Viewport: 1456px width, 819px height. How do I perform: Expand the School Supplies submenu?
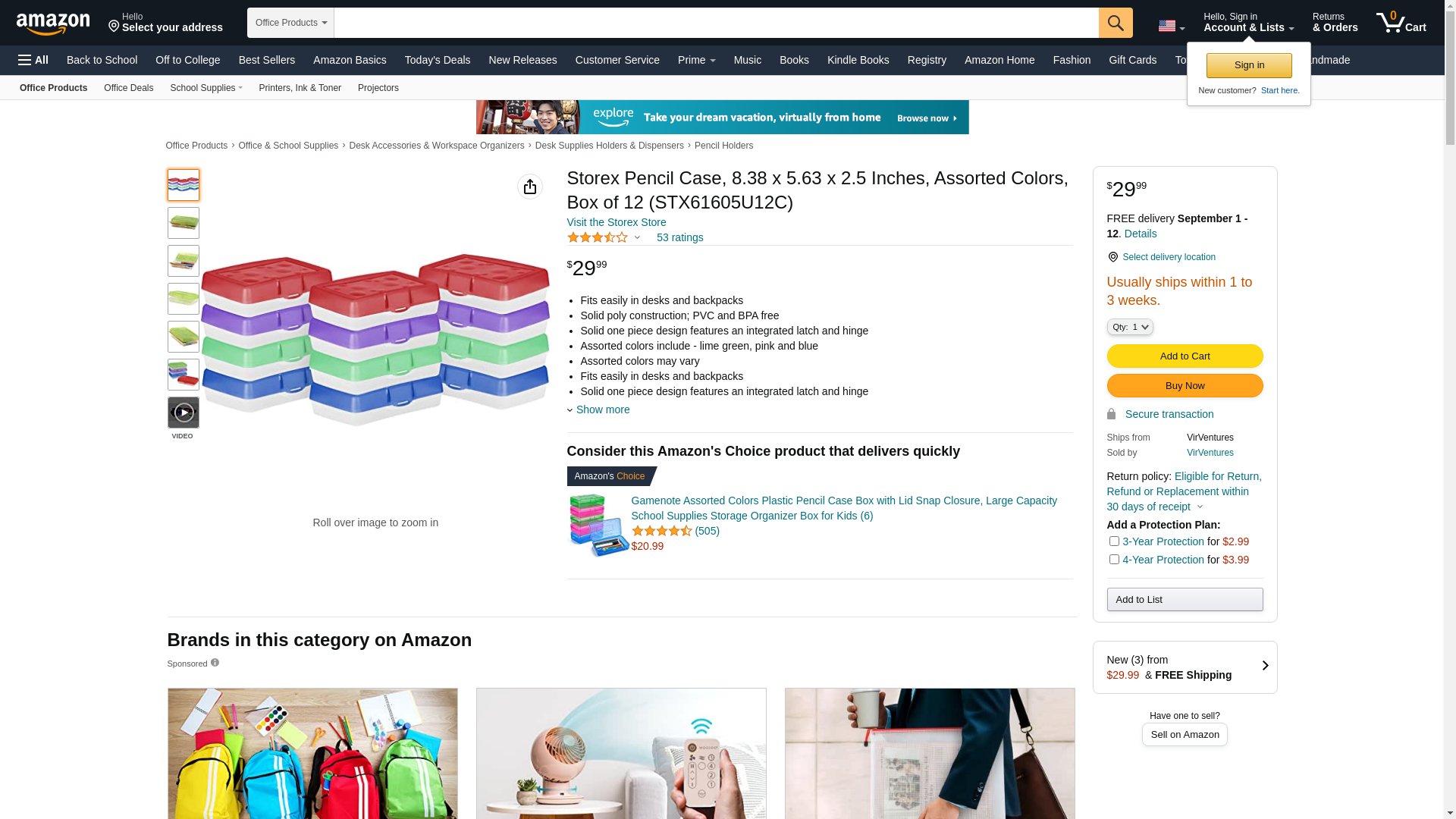point(206,88)
